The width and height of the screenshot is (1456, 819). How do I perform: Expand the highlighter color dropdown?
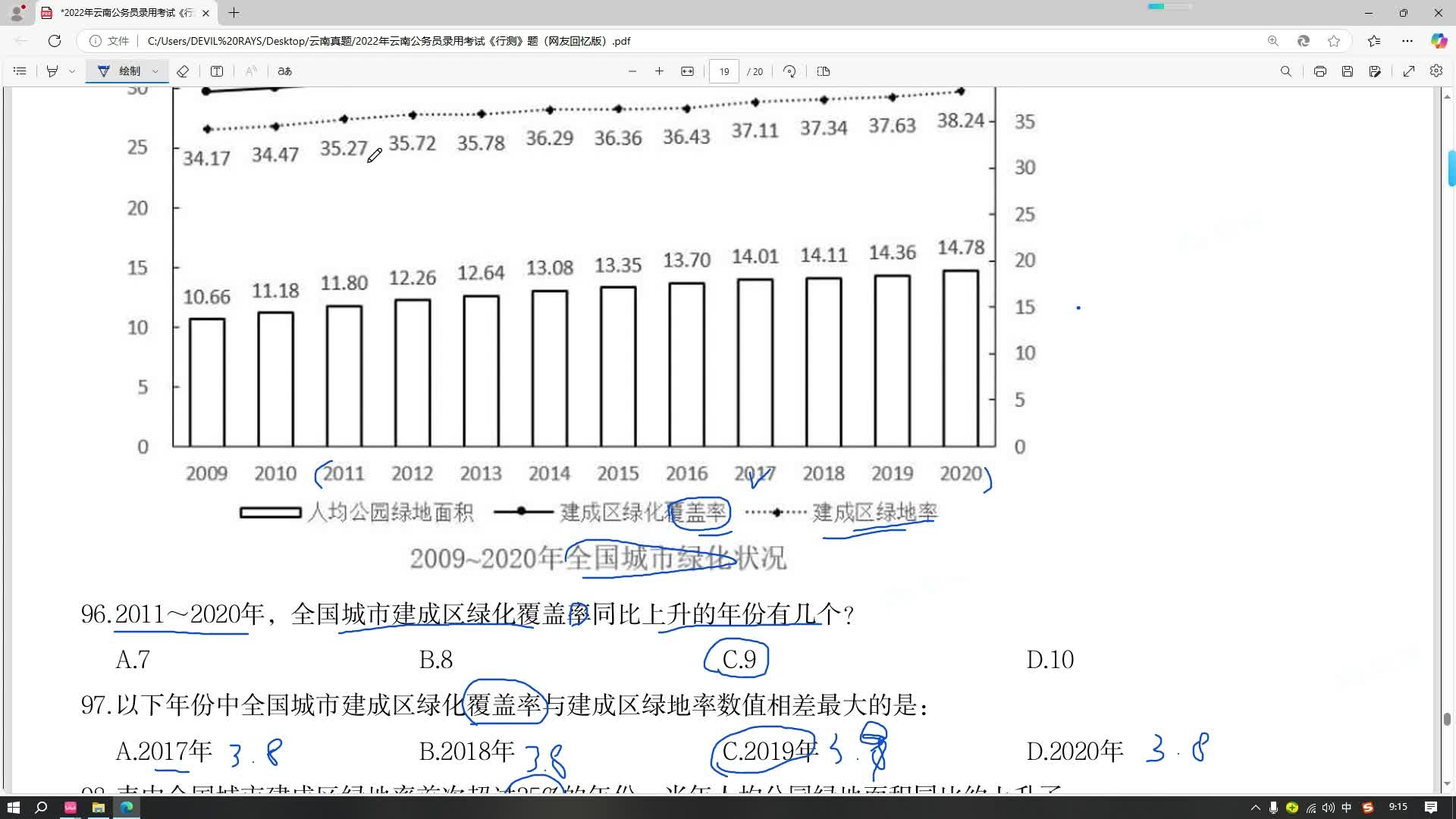tap(72, 71)
